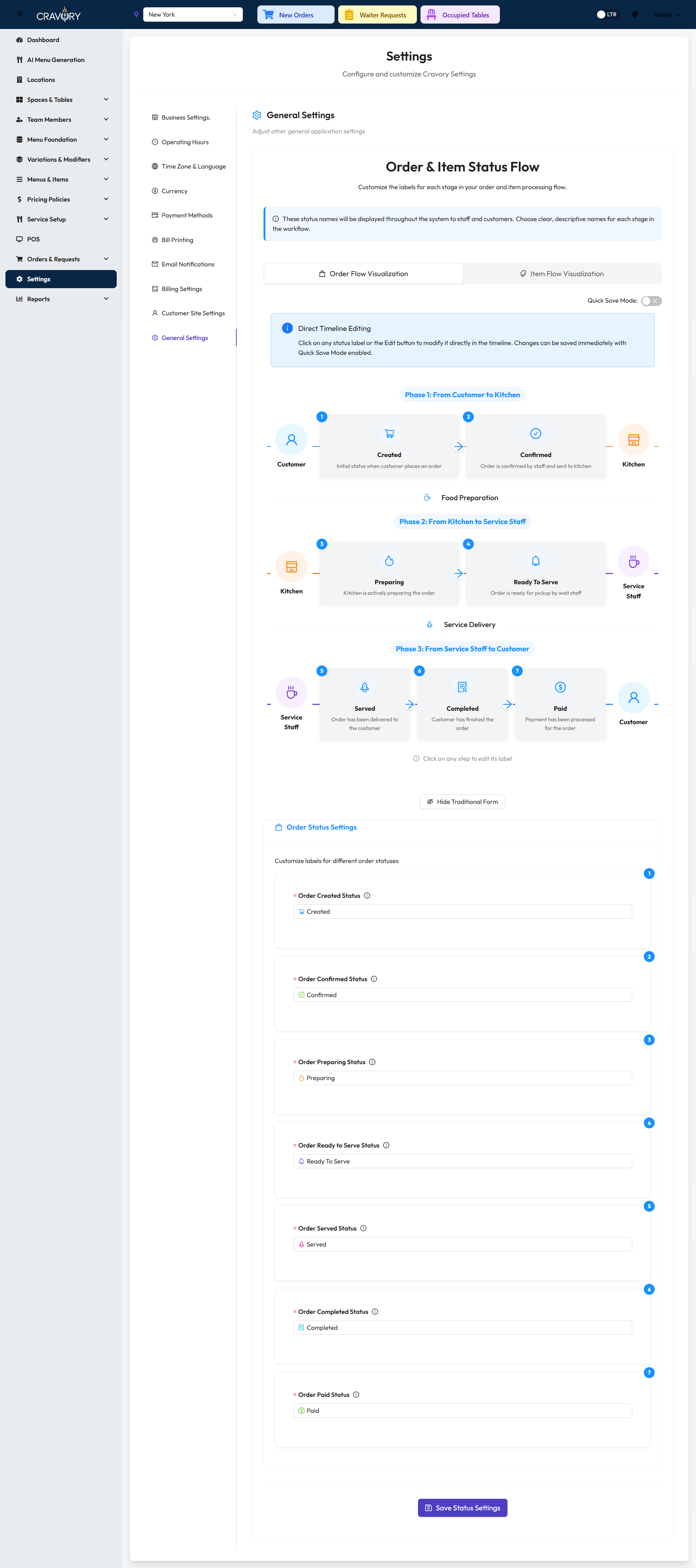Click the Completed step receipt icon

[463, 687]
